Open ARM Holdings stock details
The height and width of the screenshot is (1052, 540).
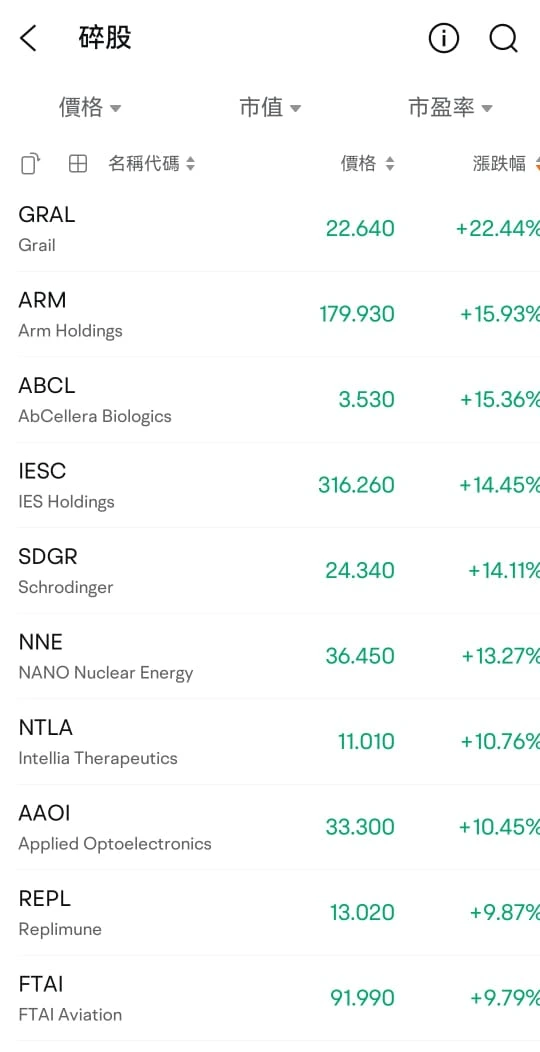(x=270, y=314)
